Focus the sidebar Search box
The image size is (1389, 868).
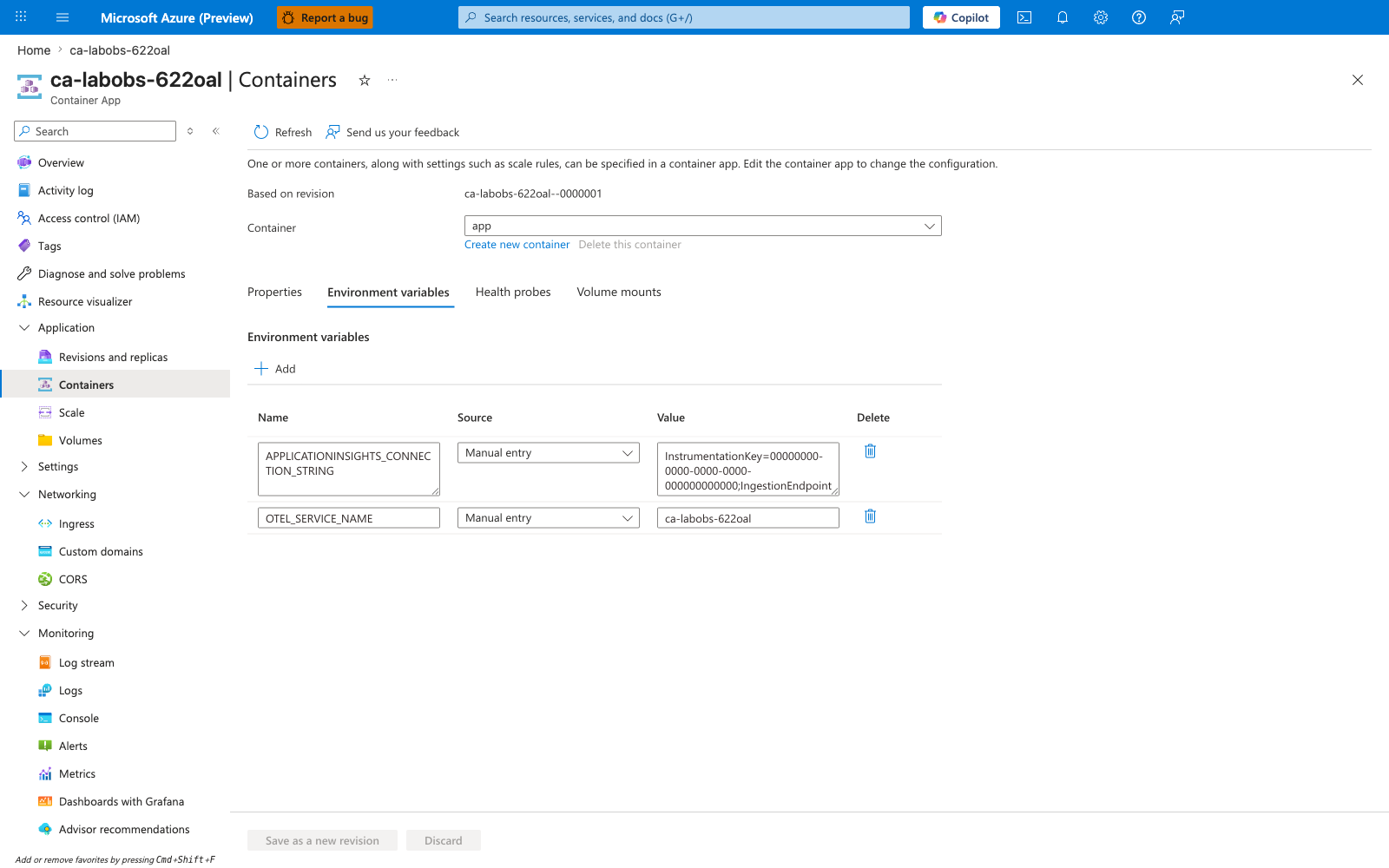click(x=95, y=131)
